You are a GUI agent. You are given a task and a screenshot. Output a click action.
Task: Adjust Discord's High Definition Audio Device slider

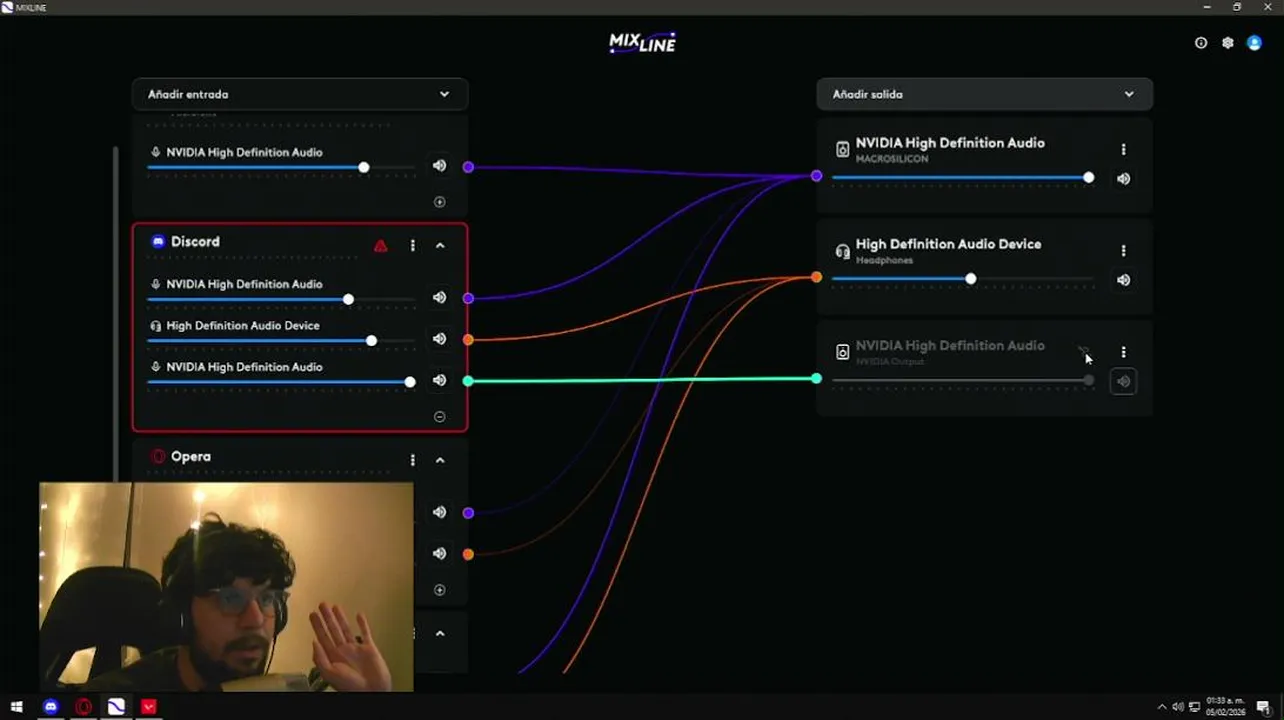(x=281, y=341)
